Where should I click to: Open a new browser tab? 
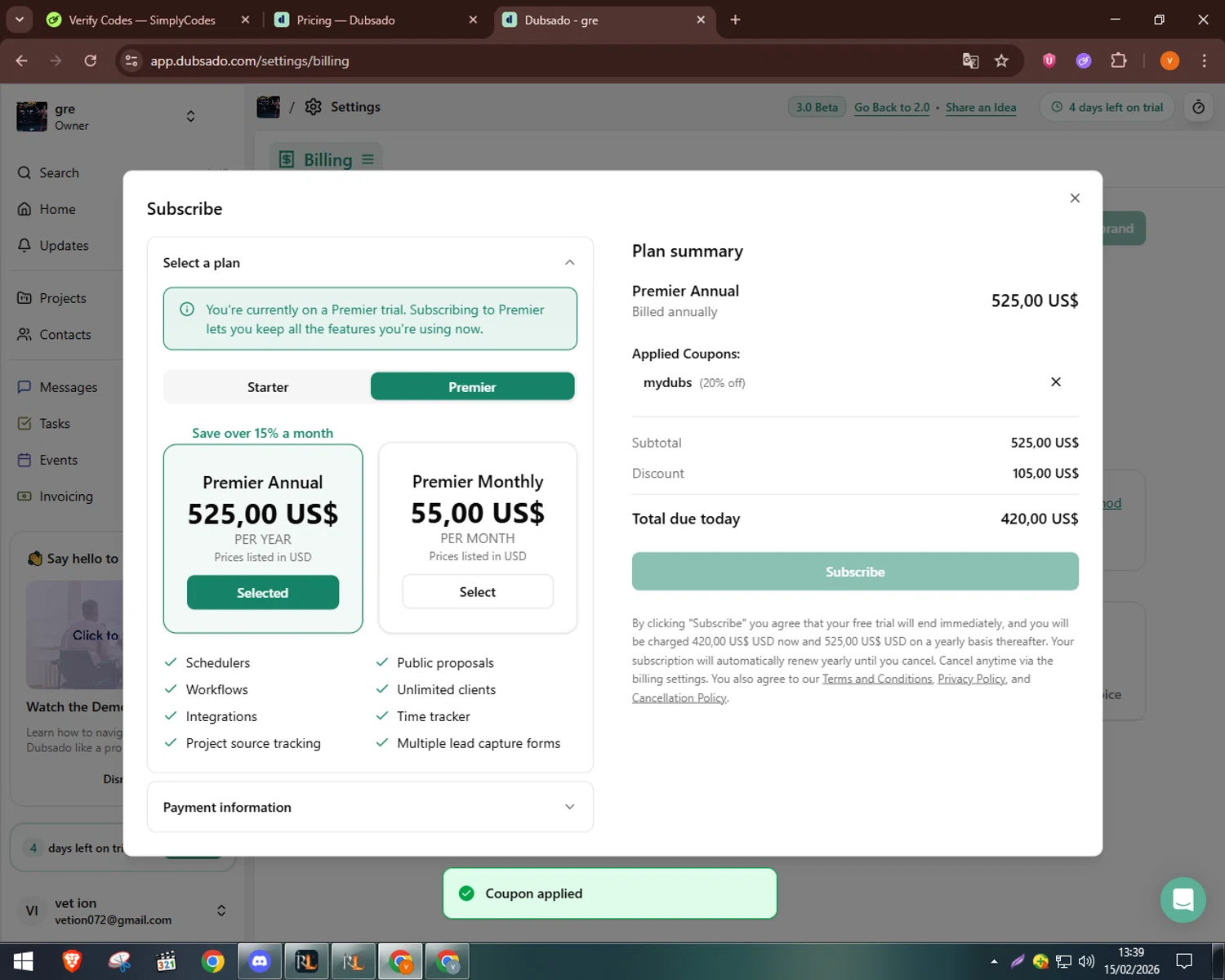pyautogui.click(x=735, y=20)
